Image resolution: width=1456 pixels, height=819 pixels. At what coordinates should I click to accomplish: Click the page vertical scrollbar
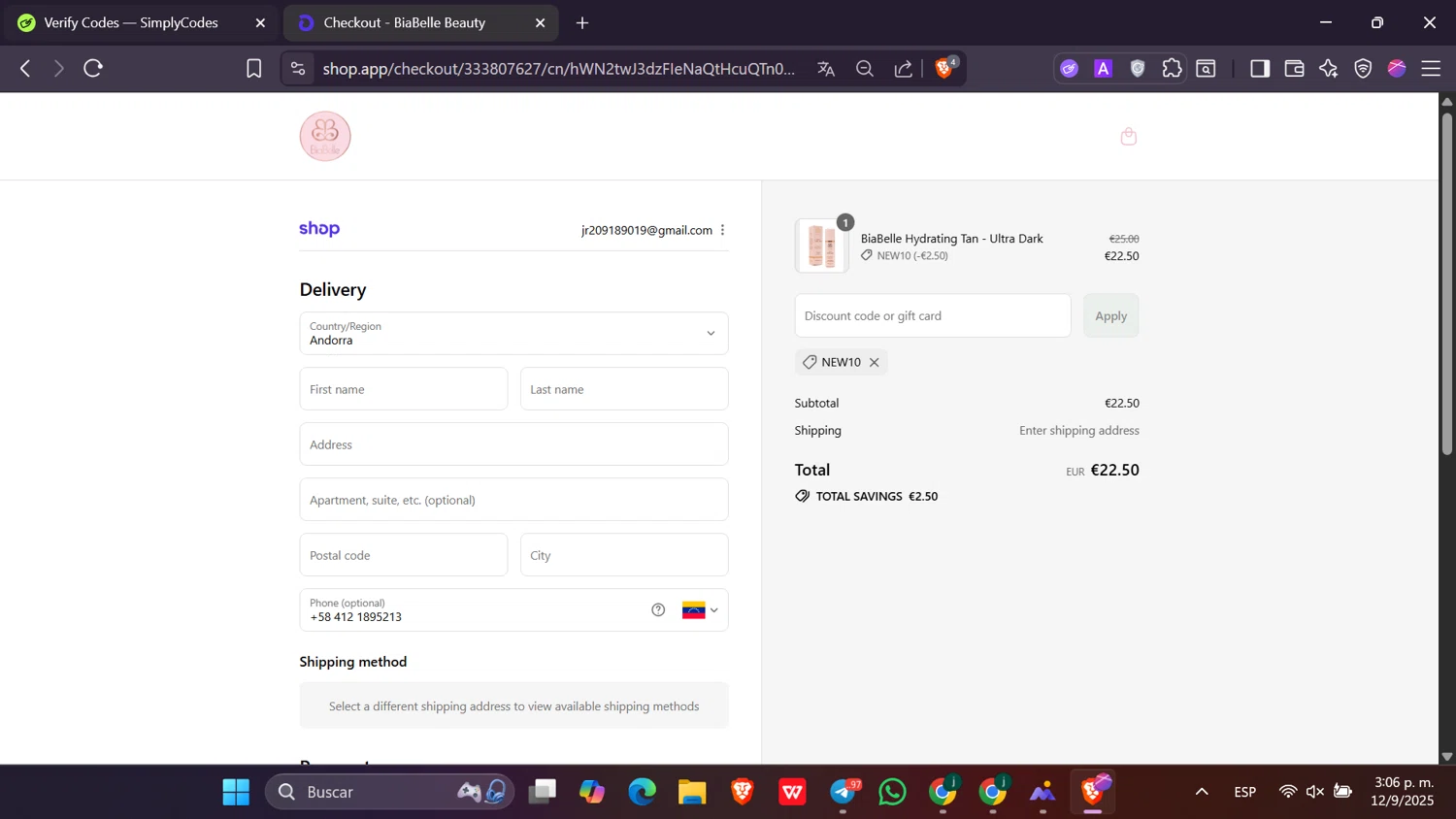click(1447, 282)
